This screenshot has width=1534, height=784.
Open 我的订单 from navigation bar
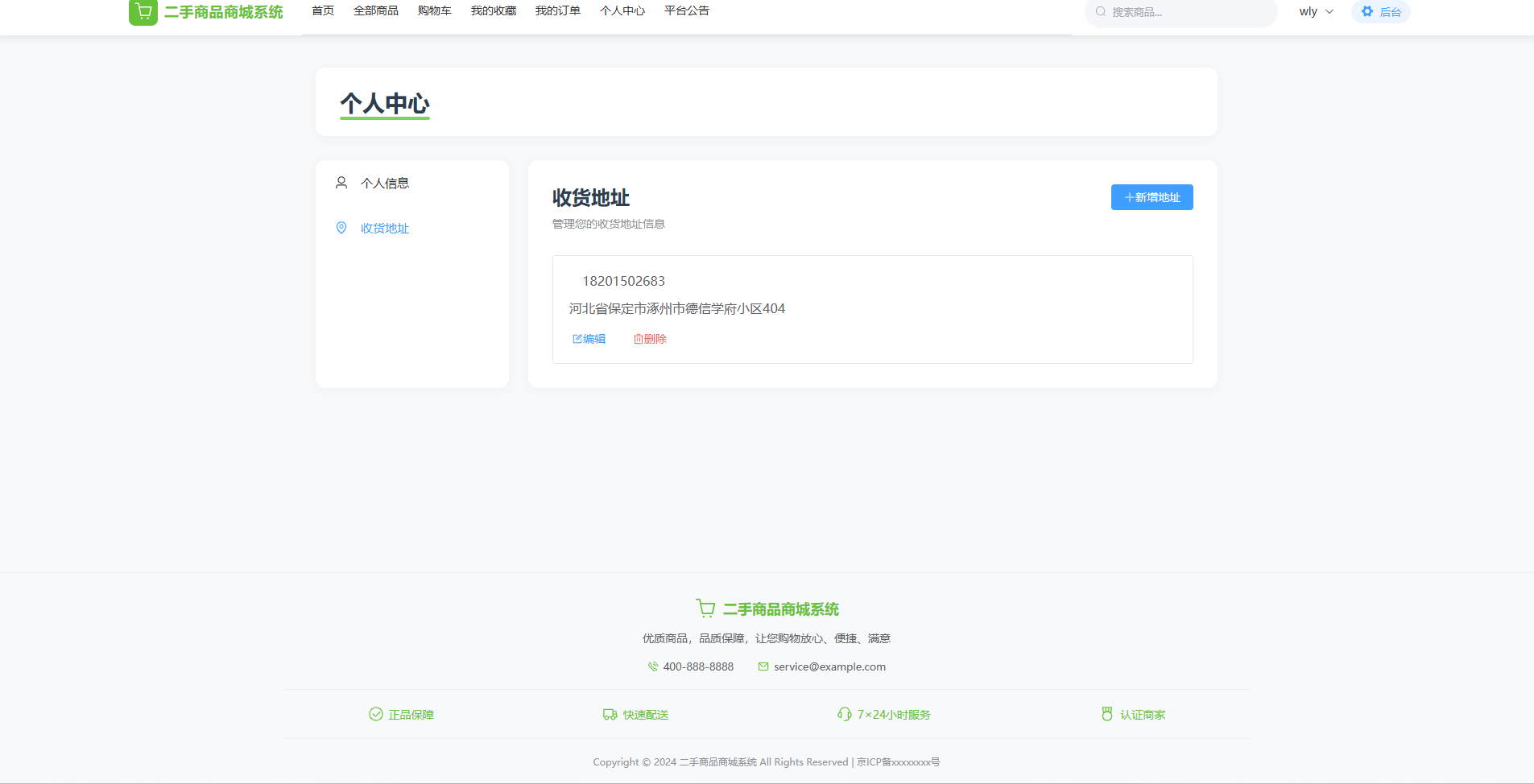(557, 10)
